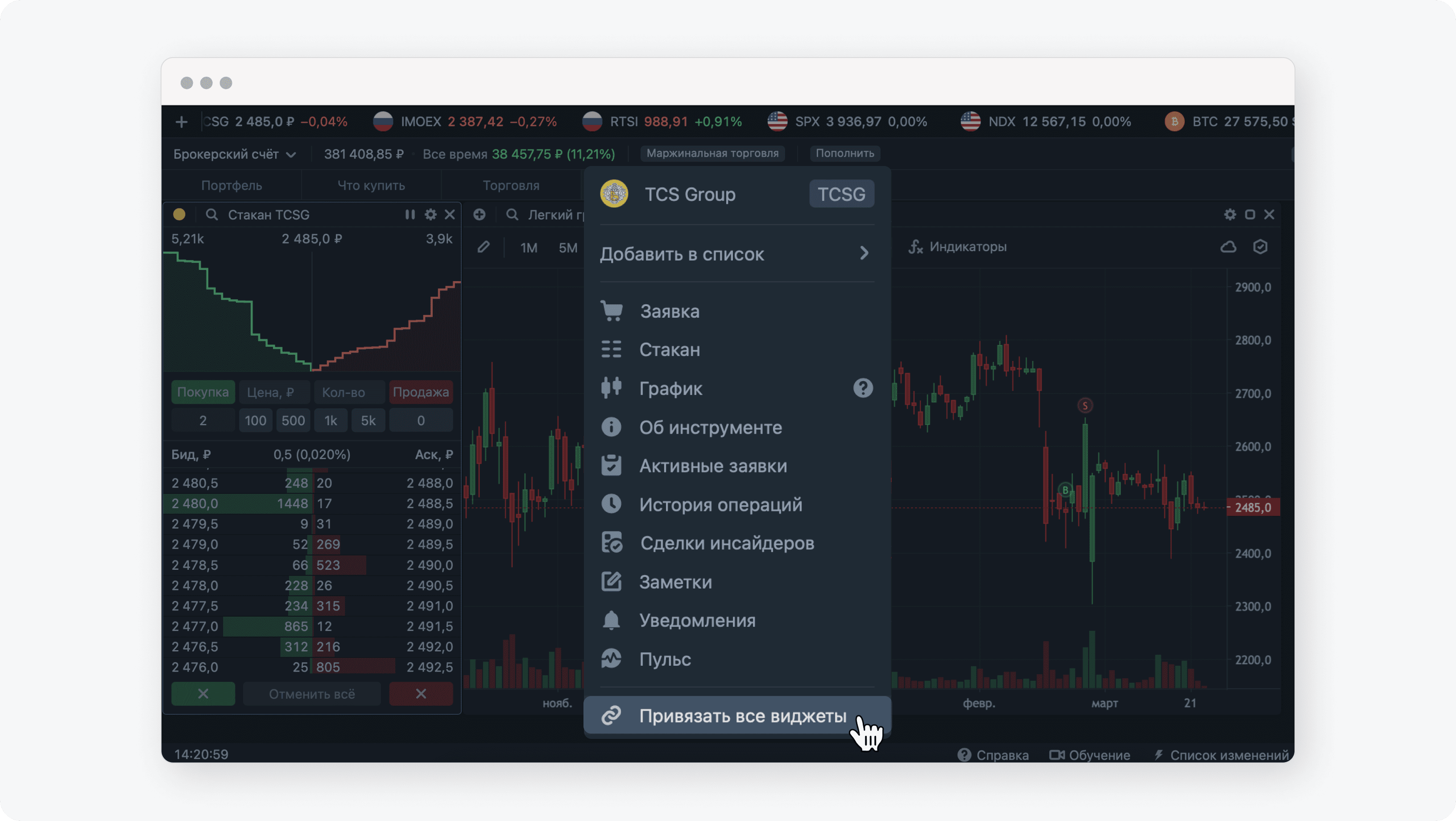Cancel buy orders with green X button

203,694
